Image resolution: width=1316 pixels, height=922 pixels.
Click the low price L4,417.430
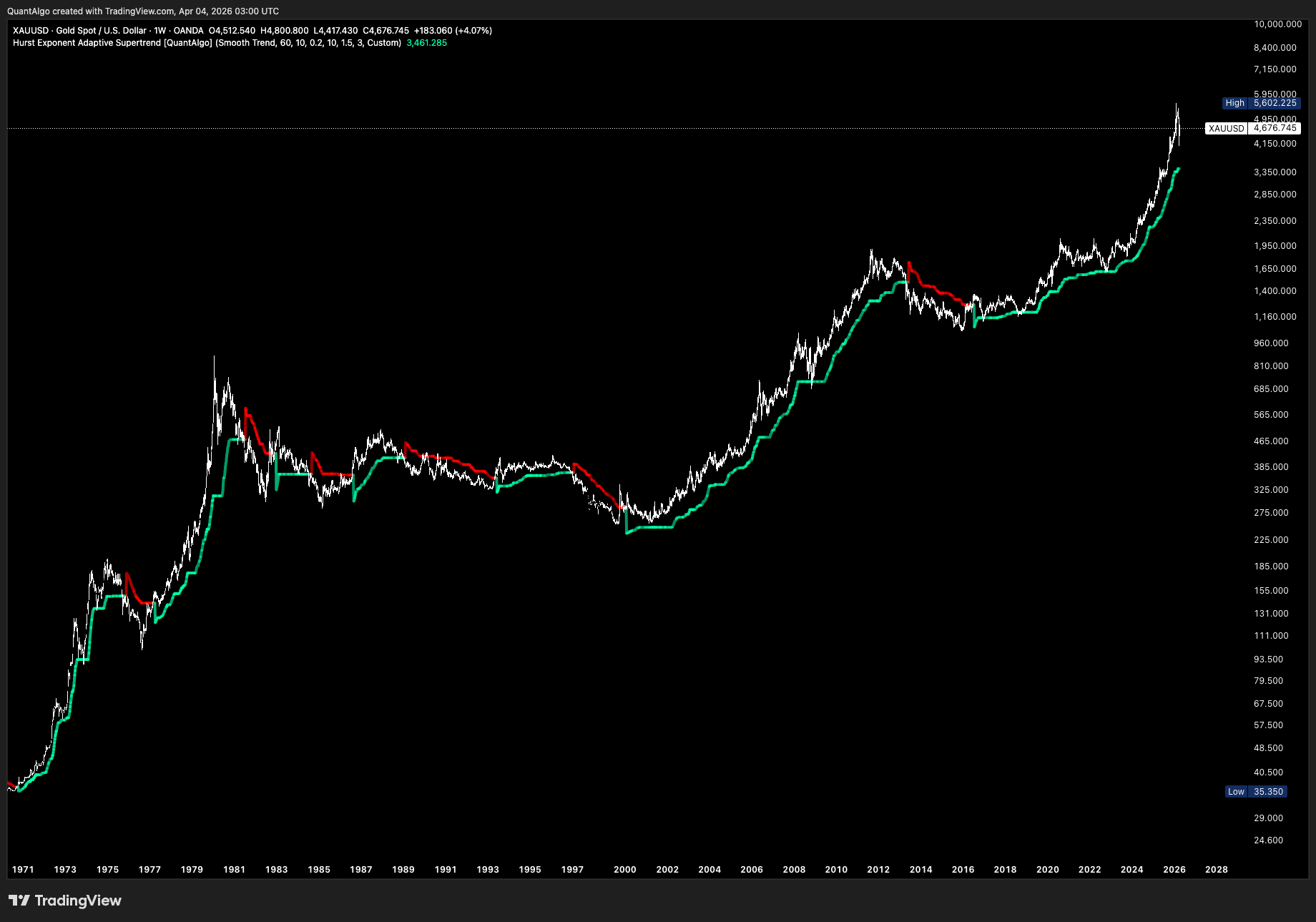point(335,31)
